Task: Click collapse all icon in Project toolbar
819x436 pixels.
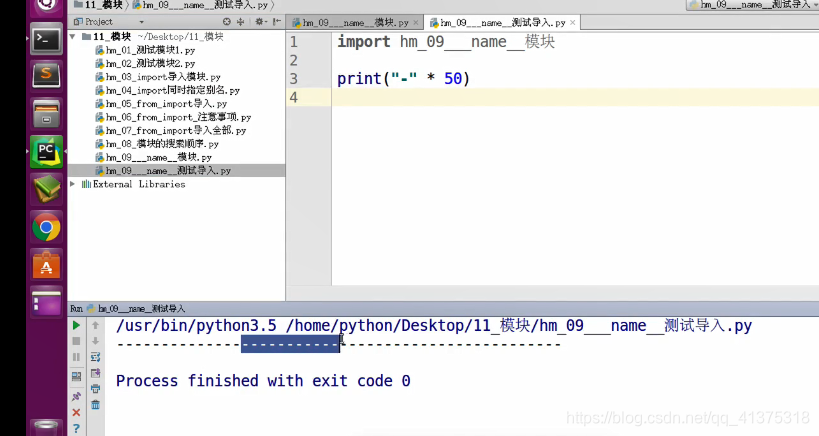Action: 241,22
